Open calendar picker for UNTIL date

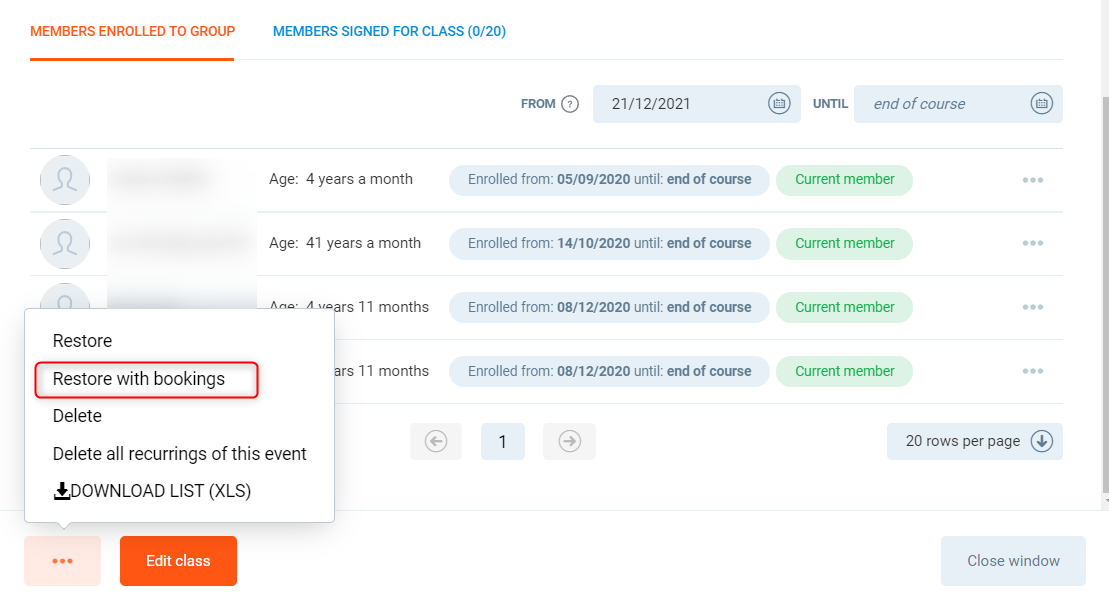pos(1041,103)
